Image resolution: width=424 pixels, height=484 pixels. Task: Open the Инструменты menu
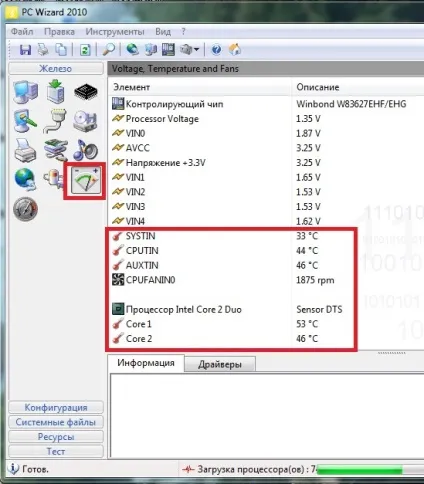[115, 32]
